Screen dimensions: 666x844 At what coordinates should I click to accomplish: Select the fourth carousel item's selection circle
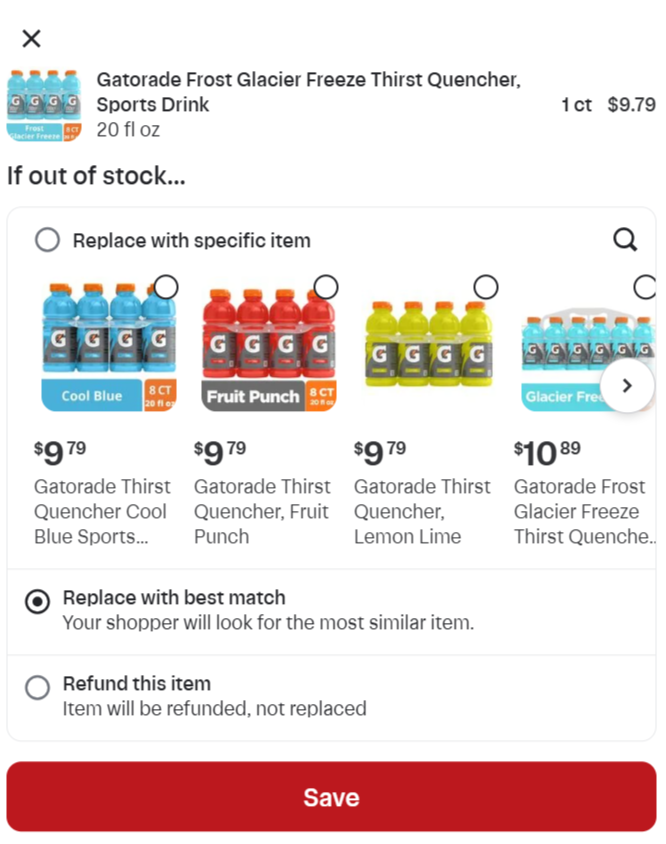[645, 288]
